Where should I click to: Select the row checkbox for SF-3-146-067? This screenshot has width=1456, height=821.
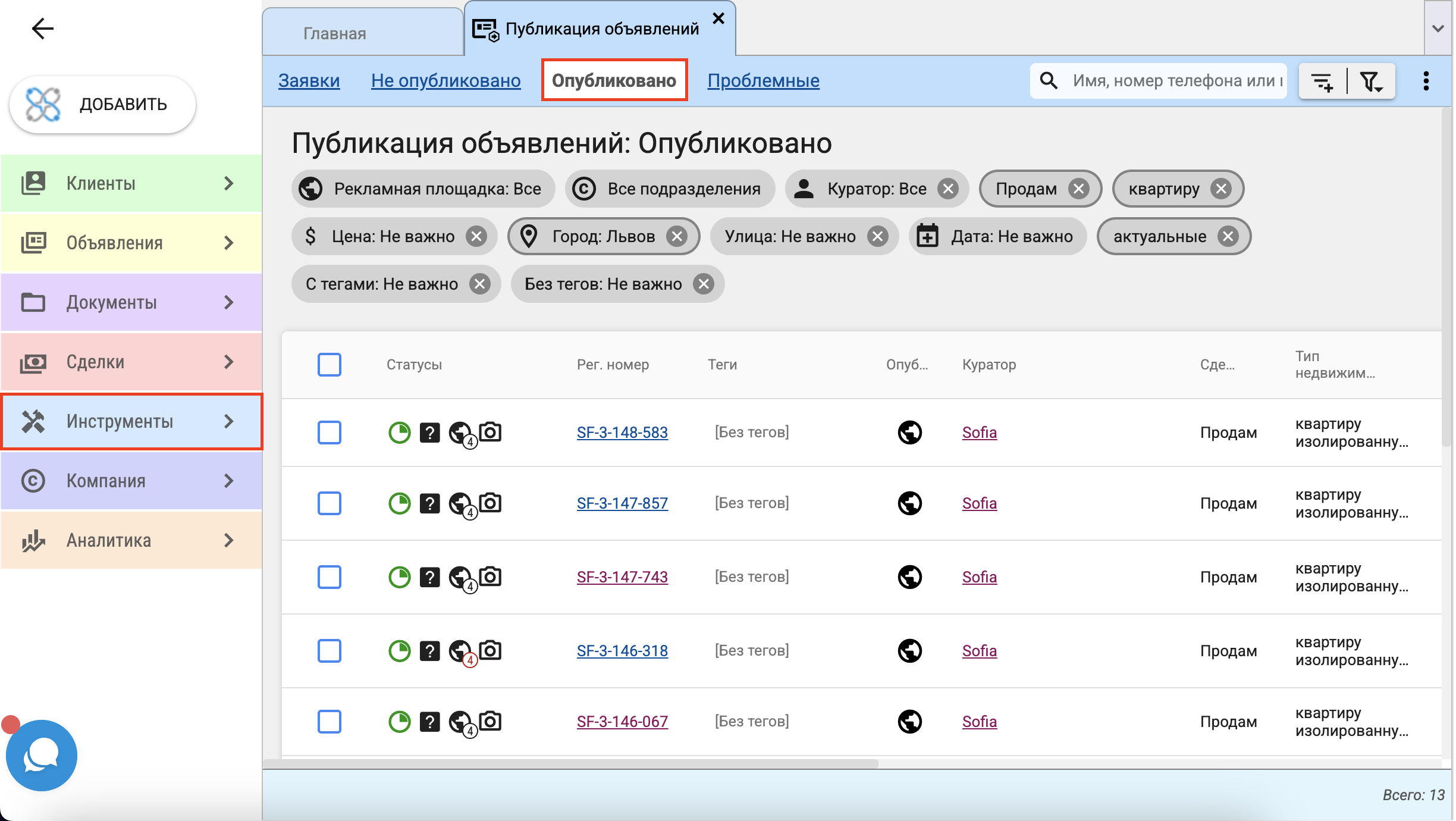pos(329,722)
